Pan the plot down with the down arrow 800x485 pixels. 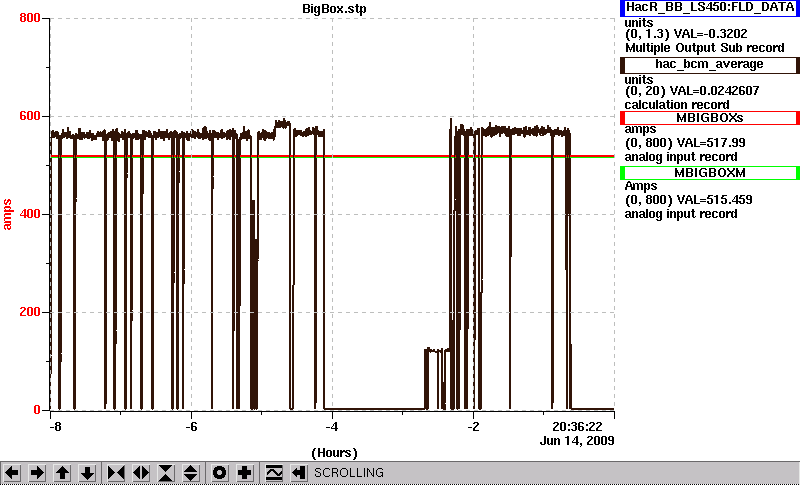(87, 473)
